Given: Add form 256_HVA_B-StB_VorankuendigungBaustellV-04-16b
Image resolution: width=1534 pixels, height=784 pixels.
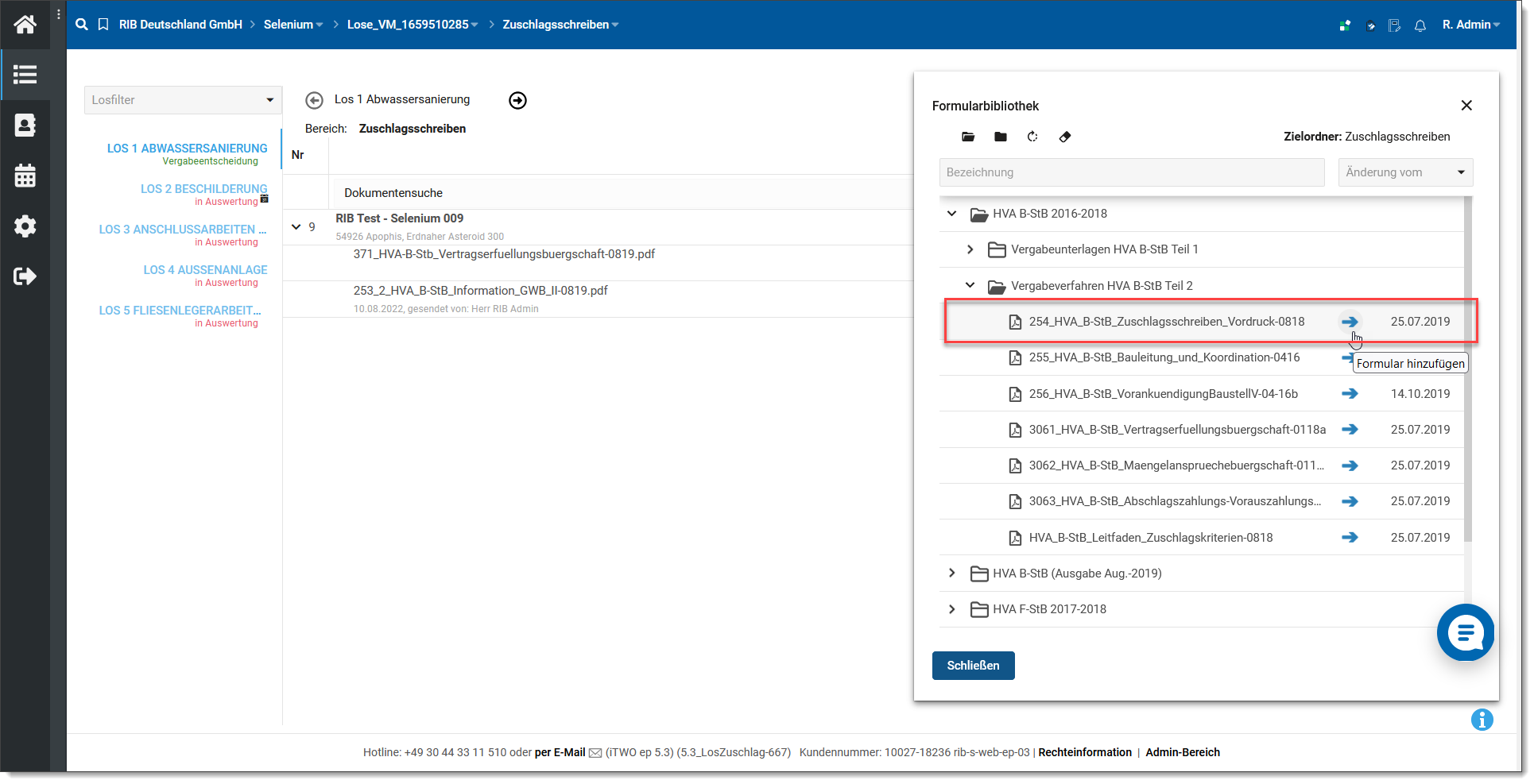Looking at the screenshot, I should 1350,394.
